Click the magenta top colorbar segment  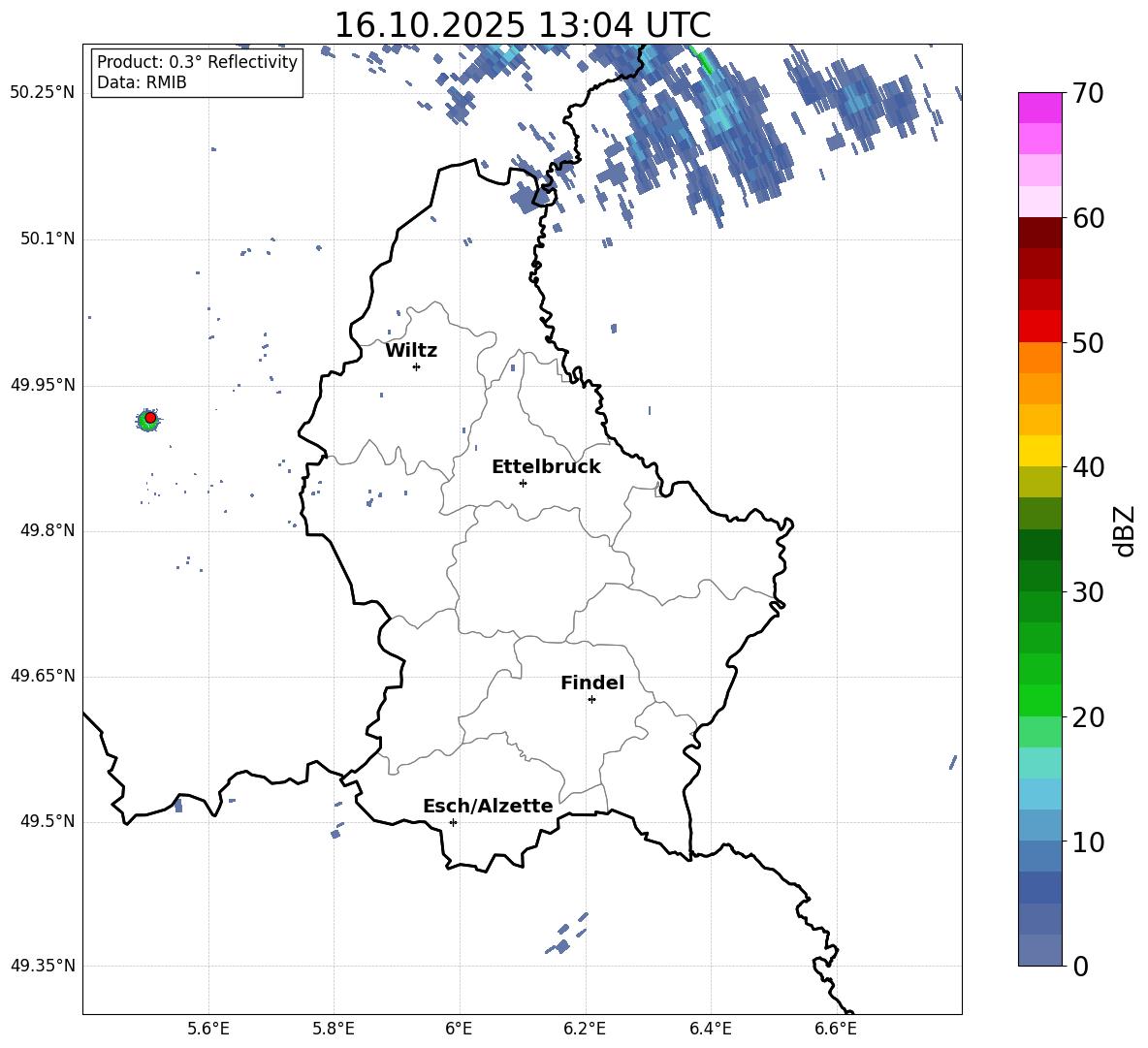tap(1039, 109)
